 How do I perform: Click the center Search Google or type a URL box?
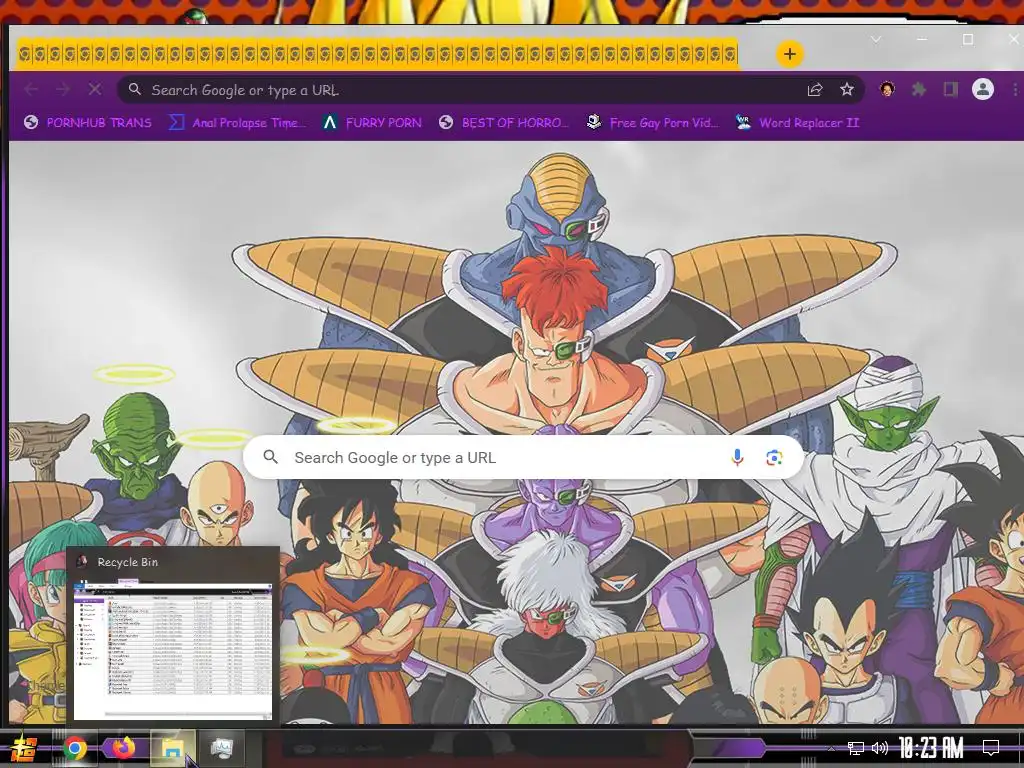(x=523, y=457)
